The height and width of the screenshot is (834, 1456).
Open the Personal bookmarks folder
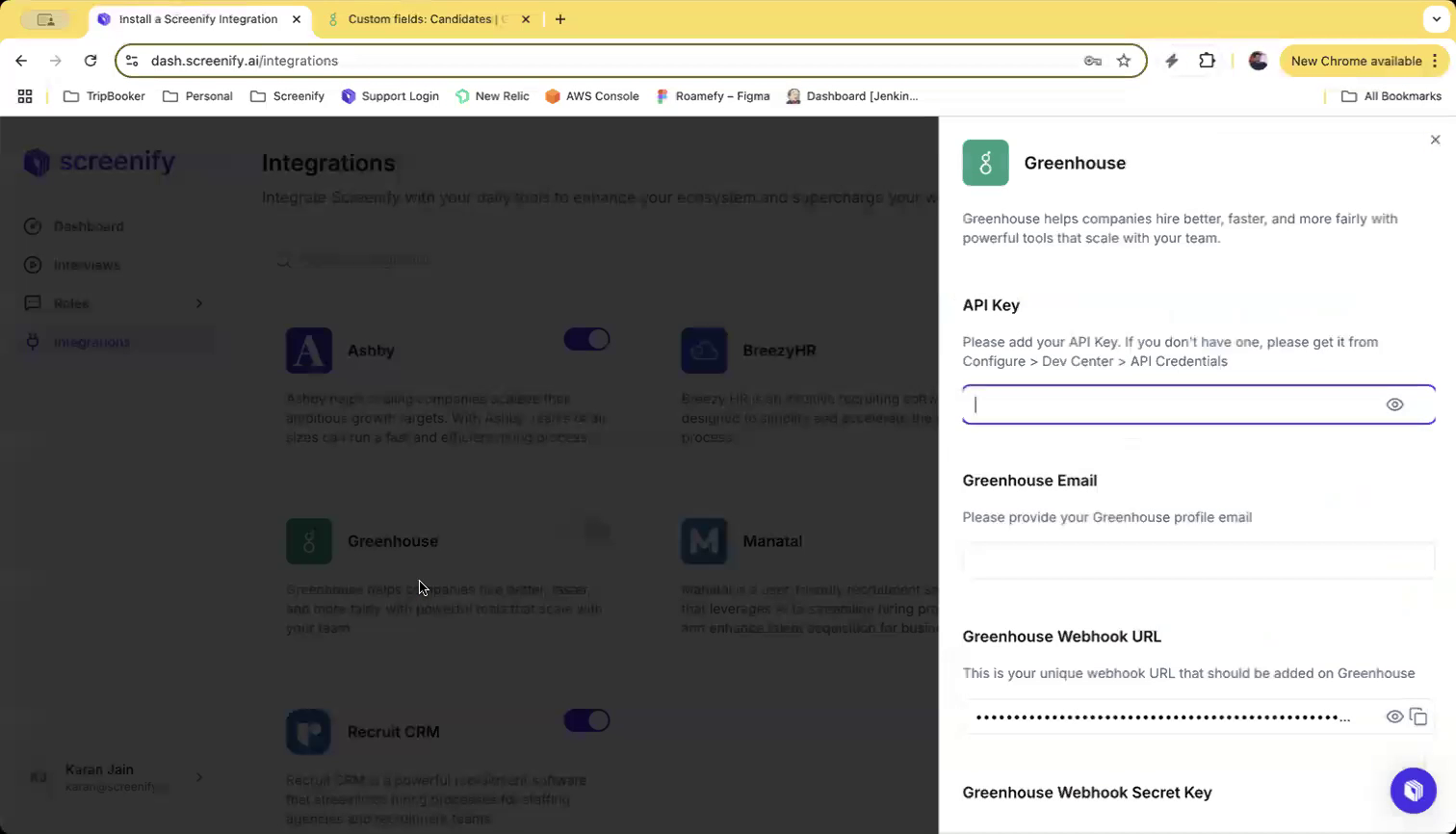coord(197,96)
